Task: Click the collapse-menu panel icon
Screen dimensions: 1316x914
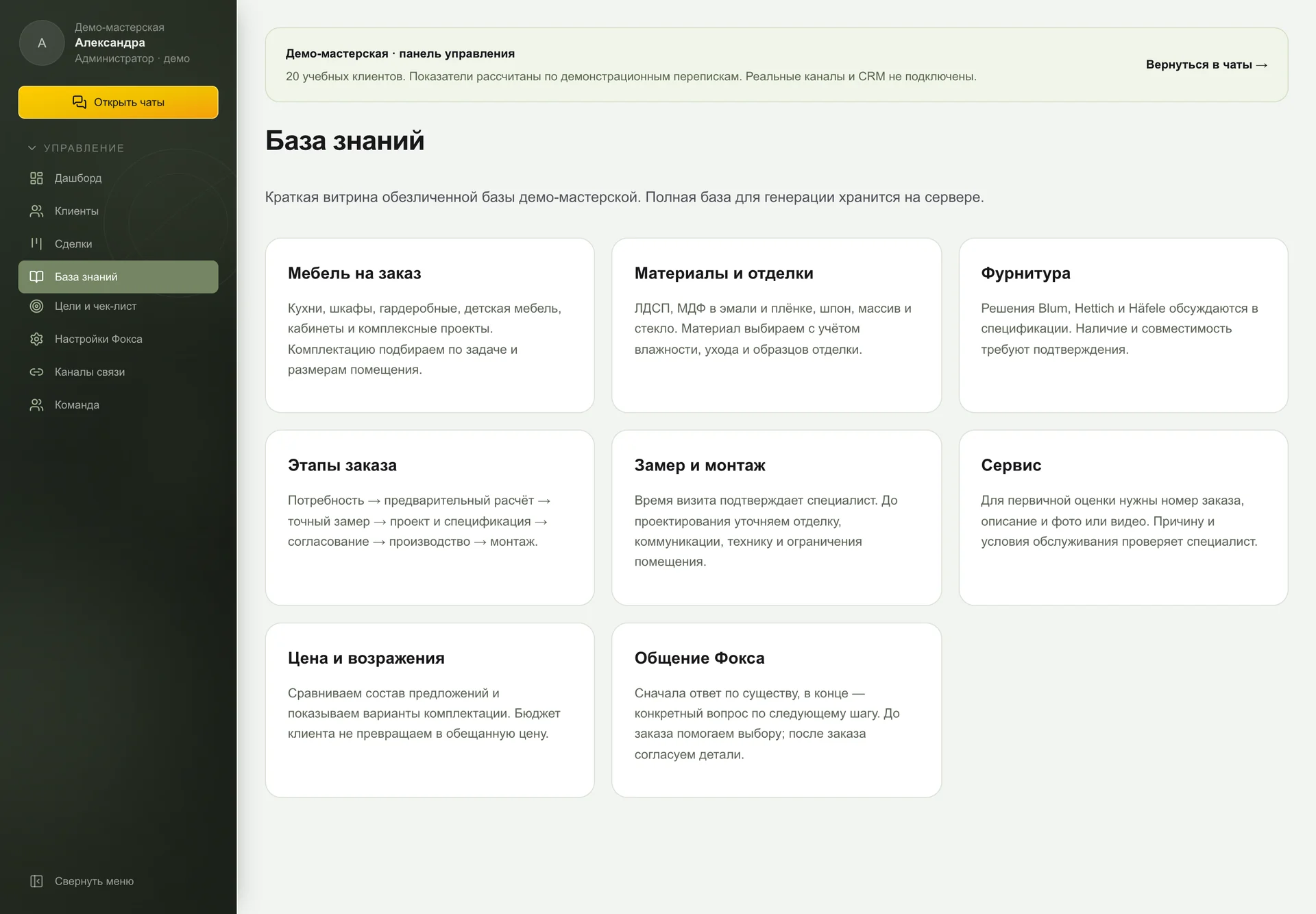Action: click(x=36, y=881)
